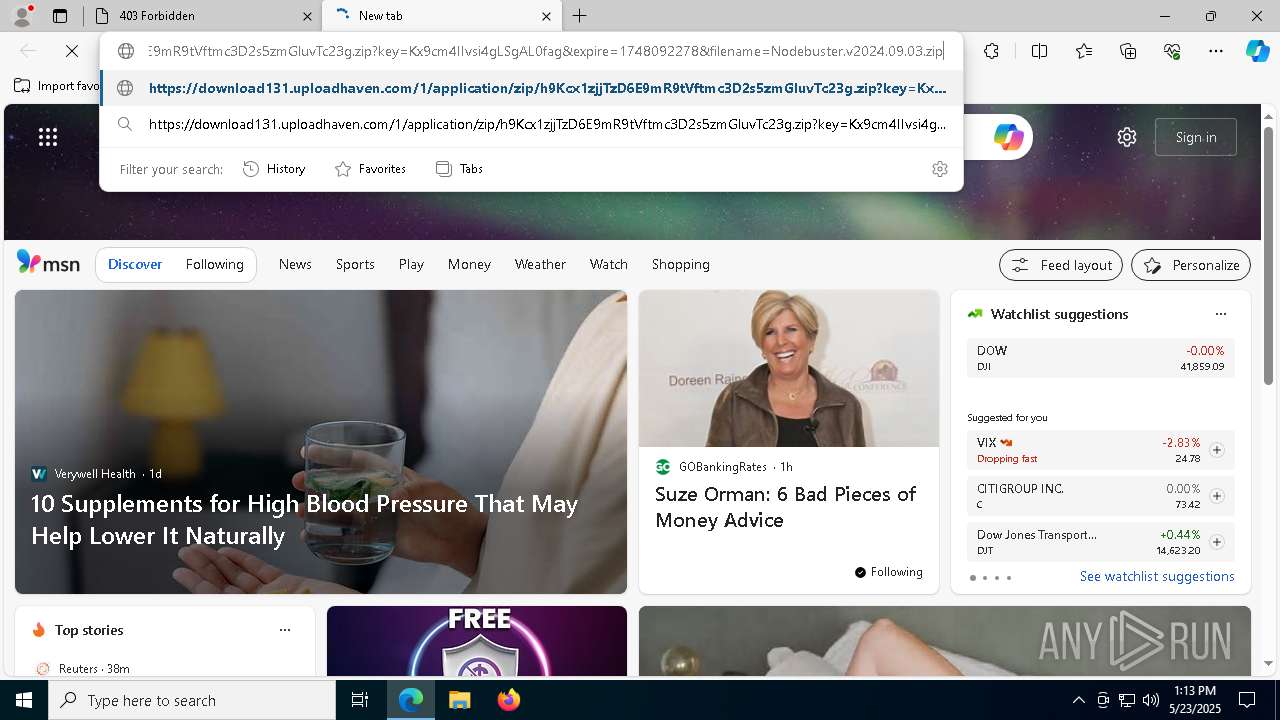Image resolution: width=1280 pixels, height=720 pixels.
Task: Click the Sign in button
Action: coord(1196,137)
